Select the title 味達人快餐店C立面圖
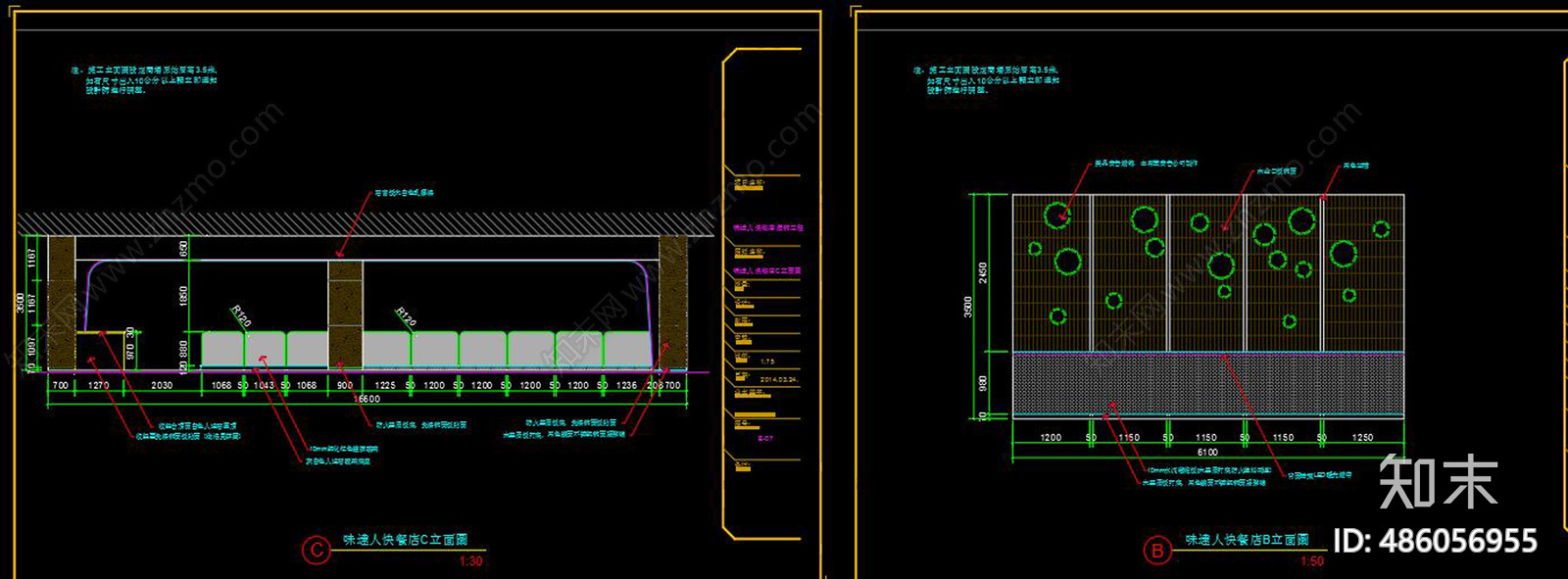 coord(405,540)
